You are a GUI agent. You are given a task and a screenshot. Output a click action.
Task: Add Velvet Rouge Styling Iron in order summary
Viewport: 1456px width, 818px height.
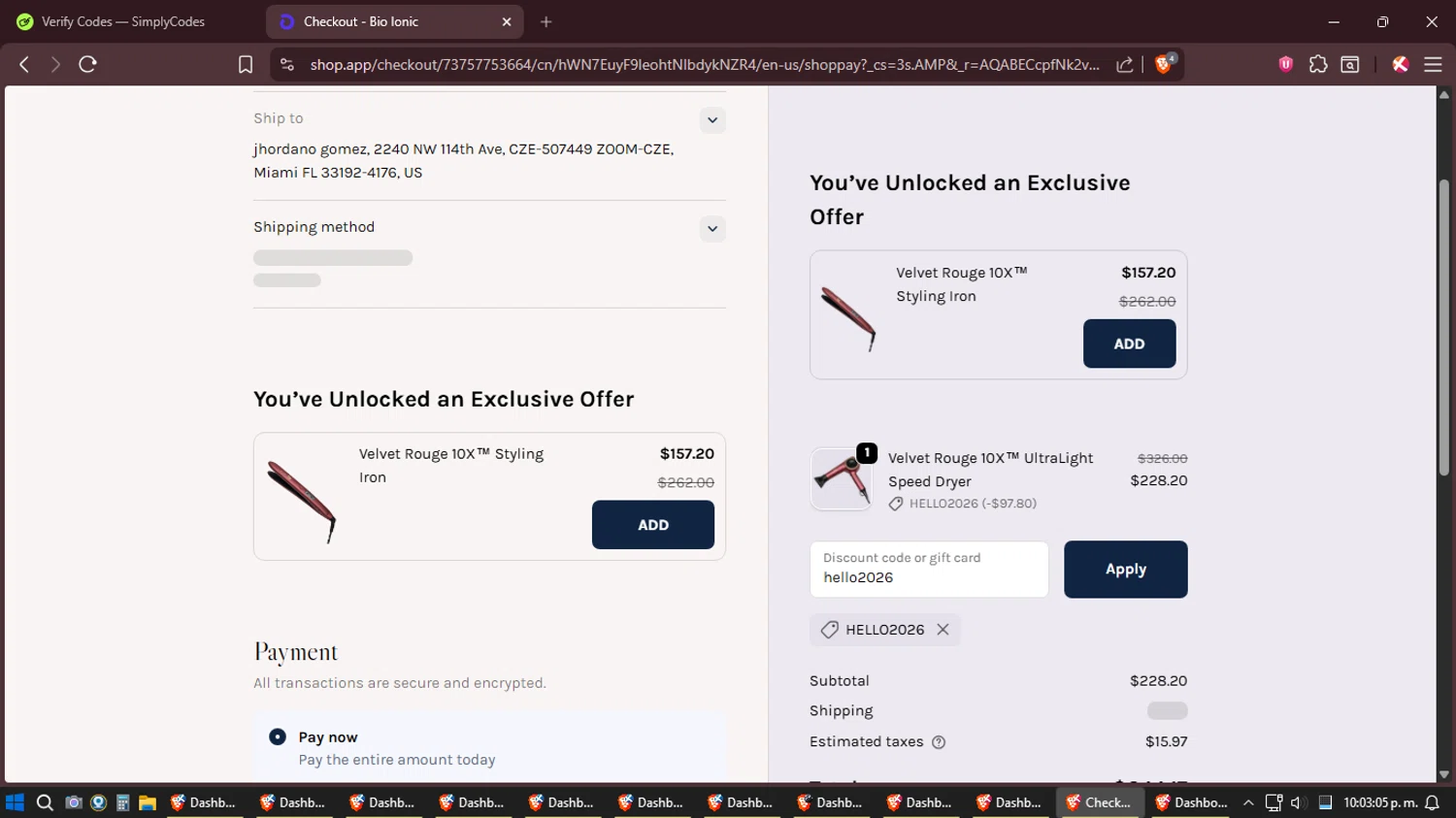coord(1129,344)
